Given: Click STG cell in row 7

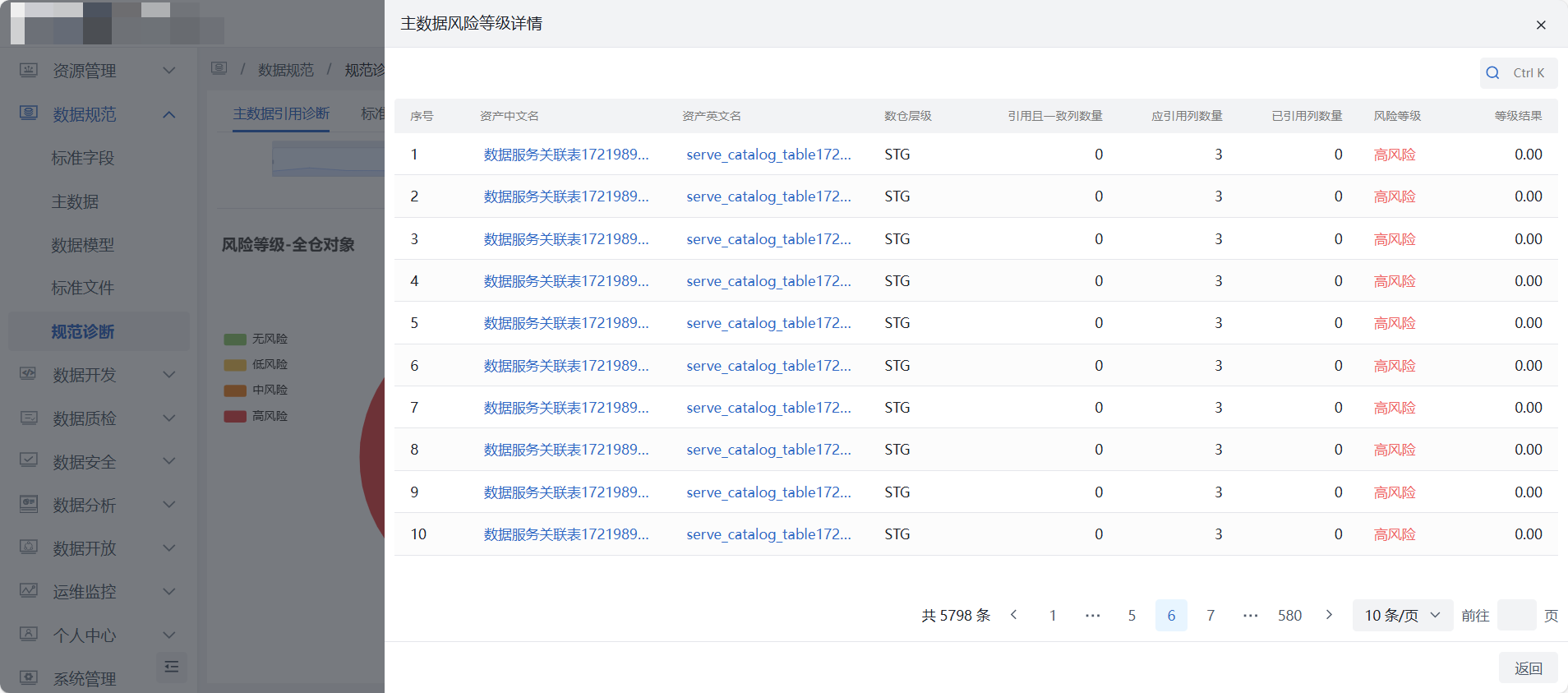Looking at the screenshot, I should point(897,408).
